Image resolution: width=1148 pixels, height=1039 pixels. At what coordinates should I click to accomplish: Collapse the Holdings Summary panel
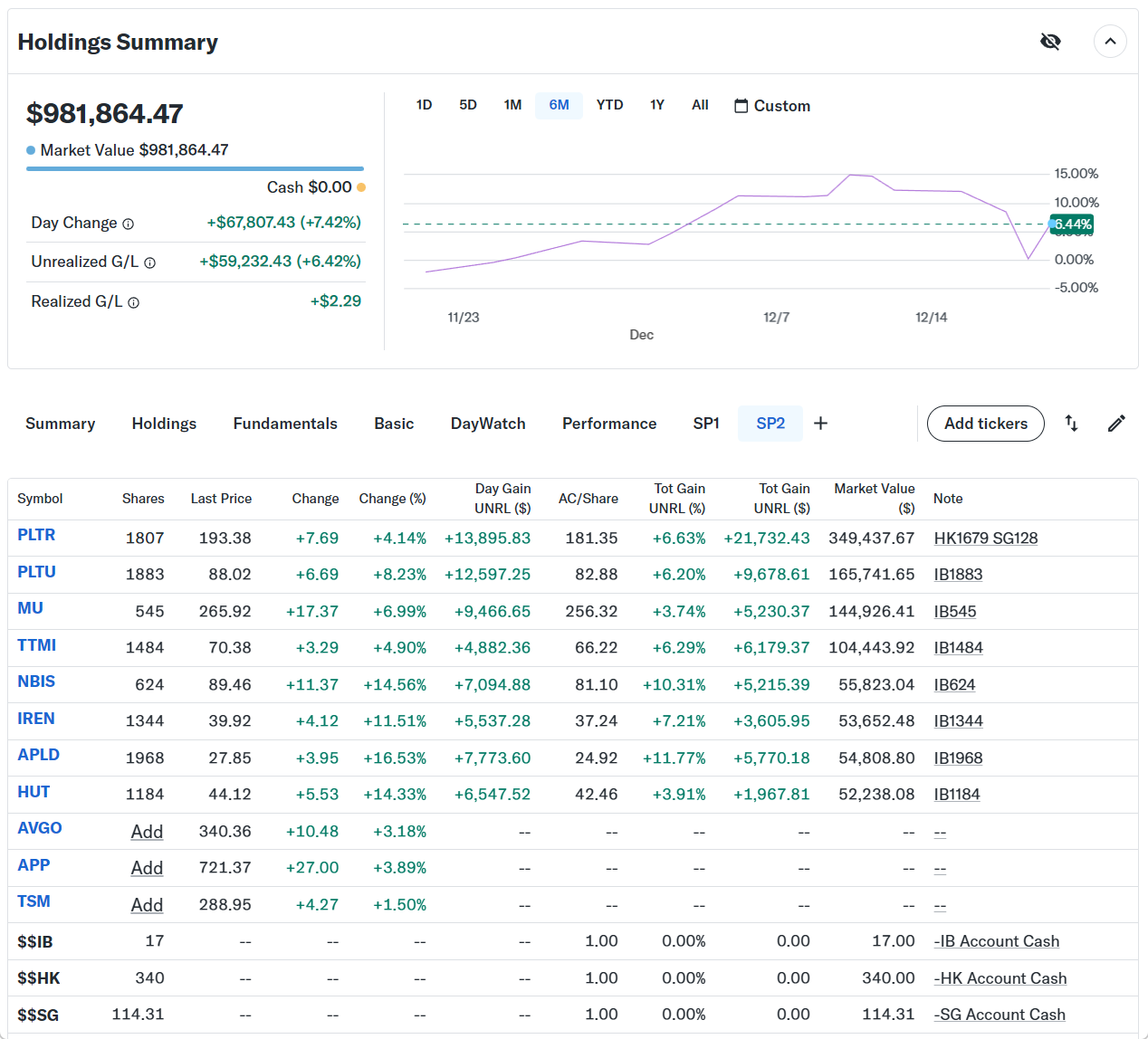(x=1110, y=42)
